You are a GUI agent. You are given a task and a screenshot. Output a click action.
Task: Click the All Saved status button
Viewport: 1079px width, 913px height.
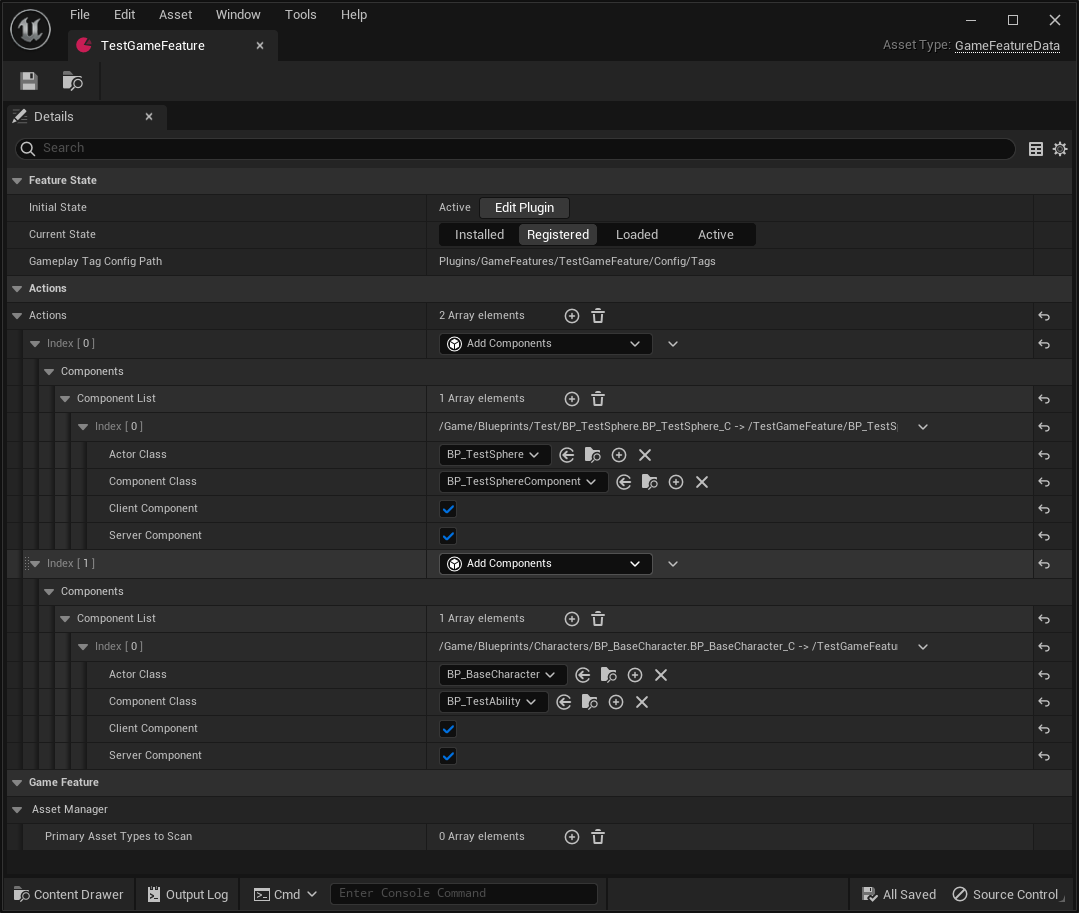(x=899, y=894)
